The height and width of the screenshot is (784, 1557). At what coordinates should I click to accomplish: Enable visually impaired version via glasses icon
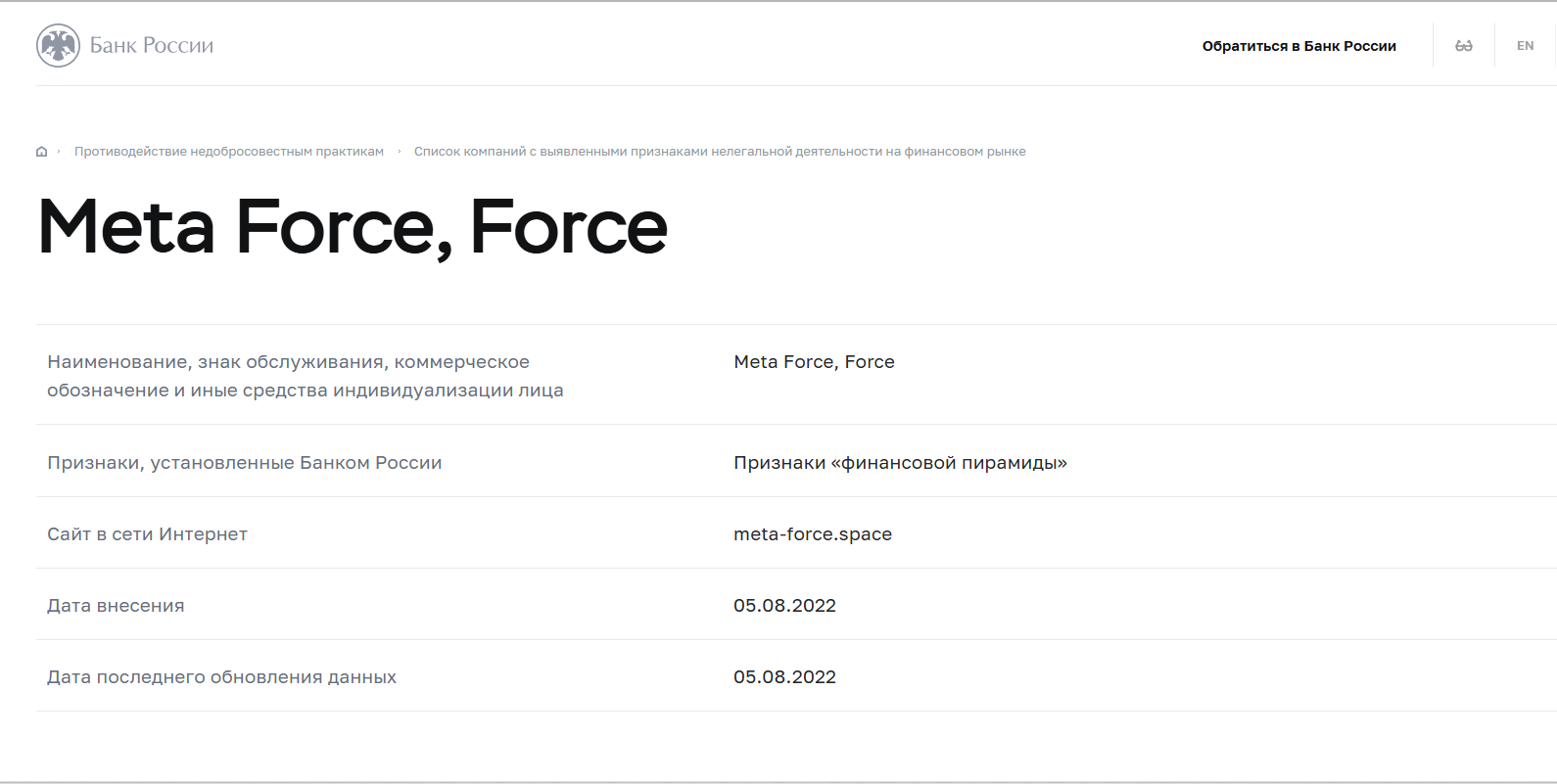click(1463, 46)
